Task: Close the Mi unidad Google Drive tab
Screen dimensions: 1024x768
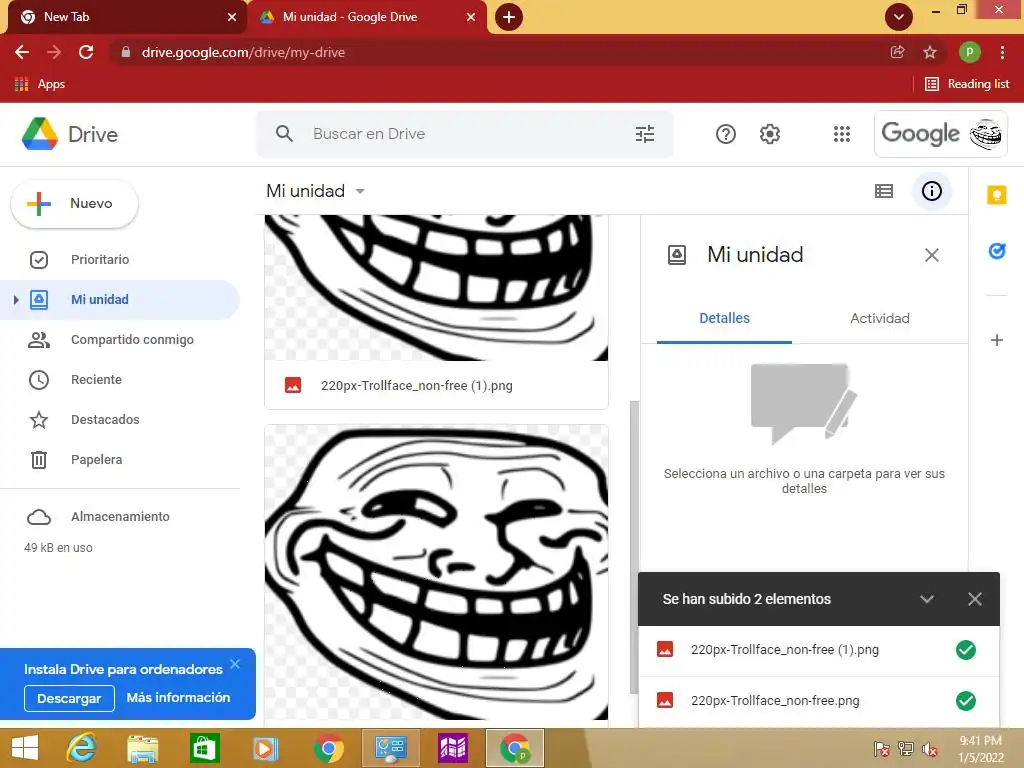Action: pyautogui.click(x=471, y=17)
